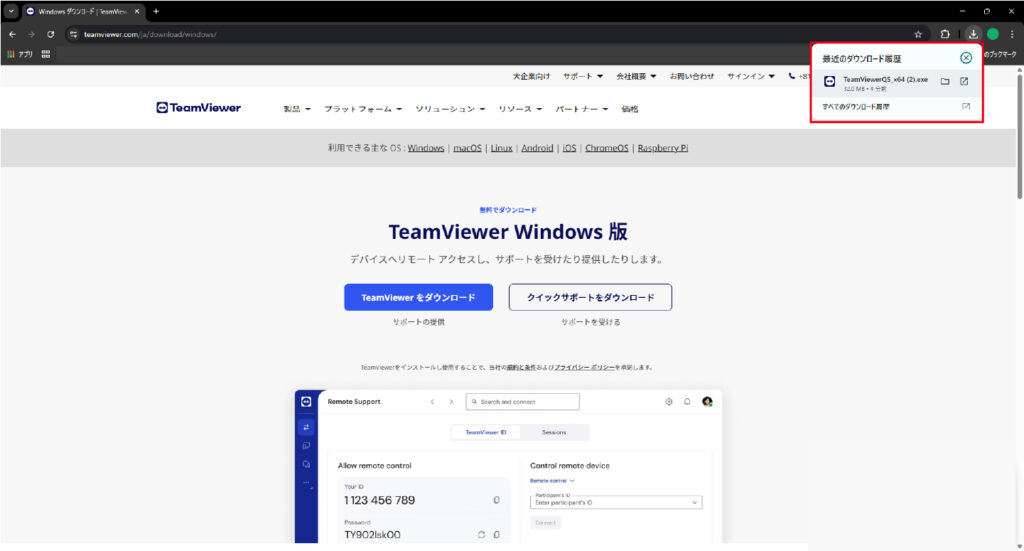Reload the page
The height and width of the screenshot is (551, 1024).
pos(50,34)
